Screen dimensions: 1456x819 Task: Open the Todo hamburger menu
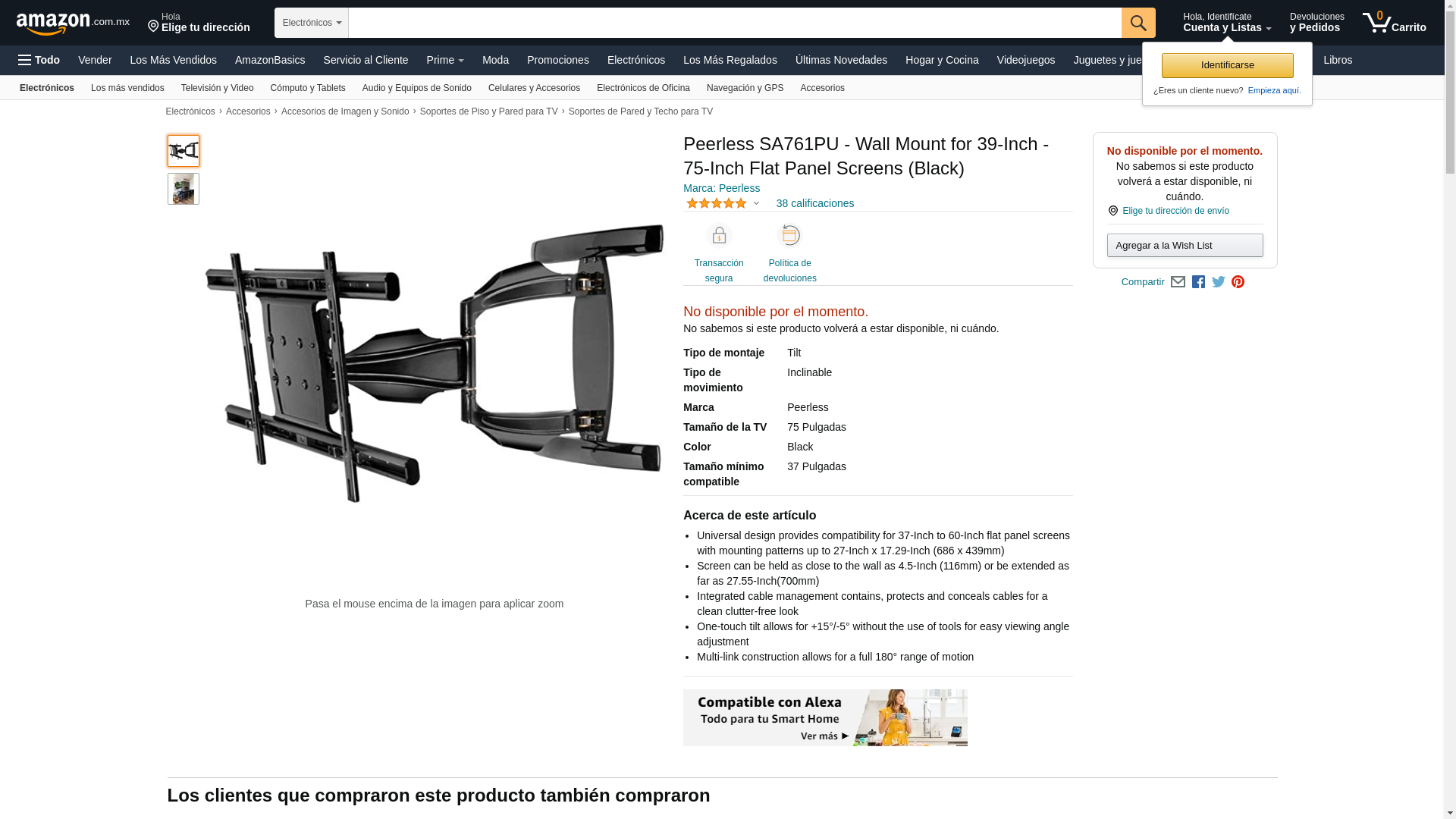click(39, 60)
